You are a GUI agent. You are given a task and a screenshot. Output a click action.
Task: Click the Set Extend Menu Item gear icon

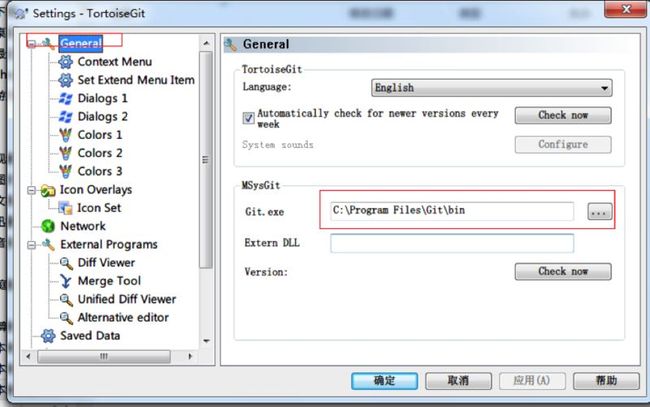65,80
